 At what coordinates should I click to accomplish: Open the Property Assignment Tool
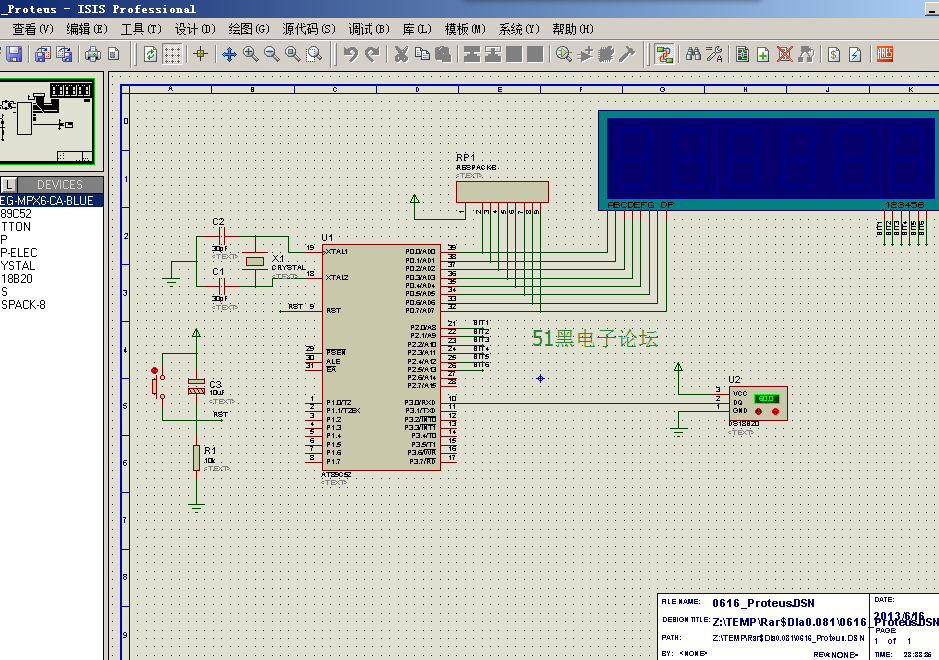point(714,55)
